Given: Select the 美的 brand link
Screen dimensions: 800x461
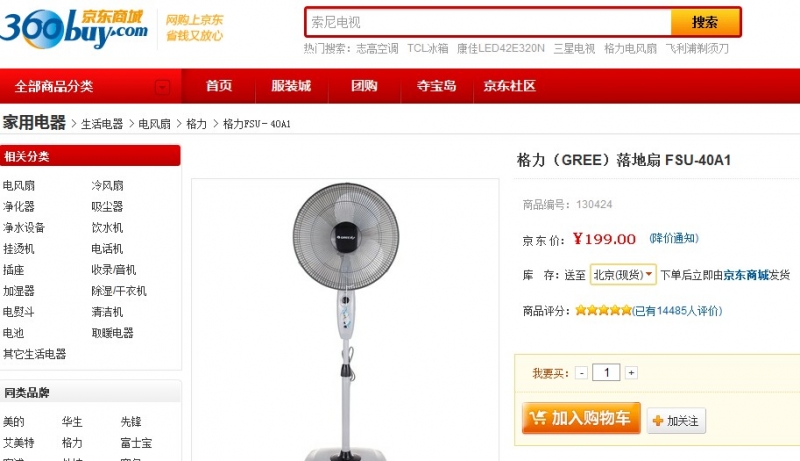Looking at the screenshot, I should [x=14, y=422].
